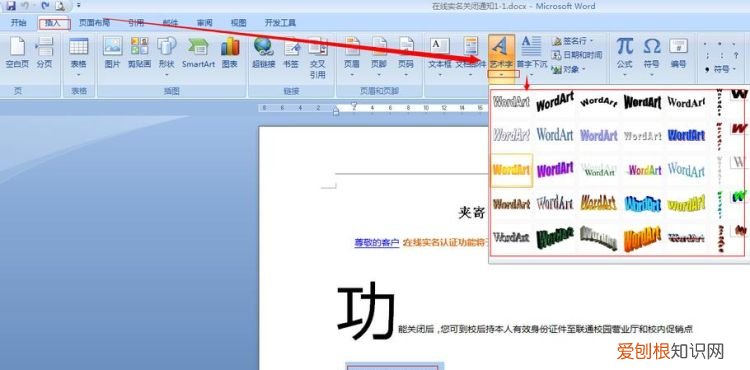Click the π 公式 equation icon

(x=624, y=47)
